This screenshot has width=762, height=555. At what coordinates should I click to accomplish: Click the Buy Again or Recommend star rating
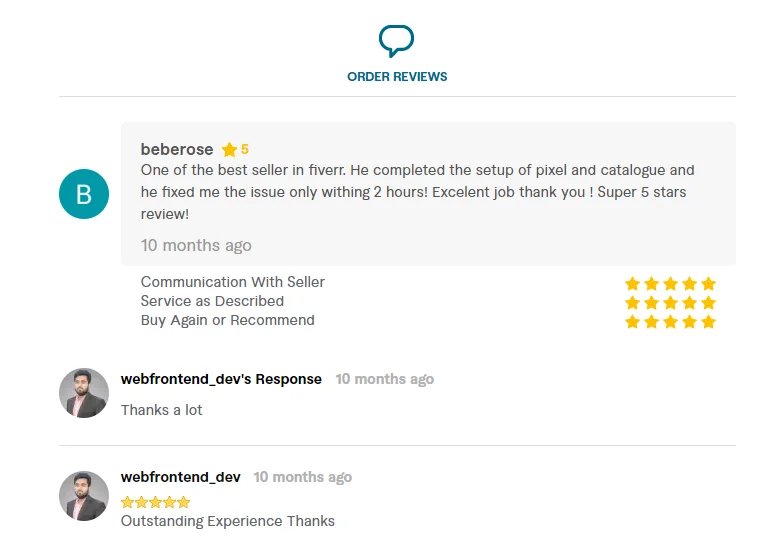670,322
